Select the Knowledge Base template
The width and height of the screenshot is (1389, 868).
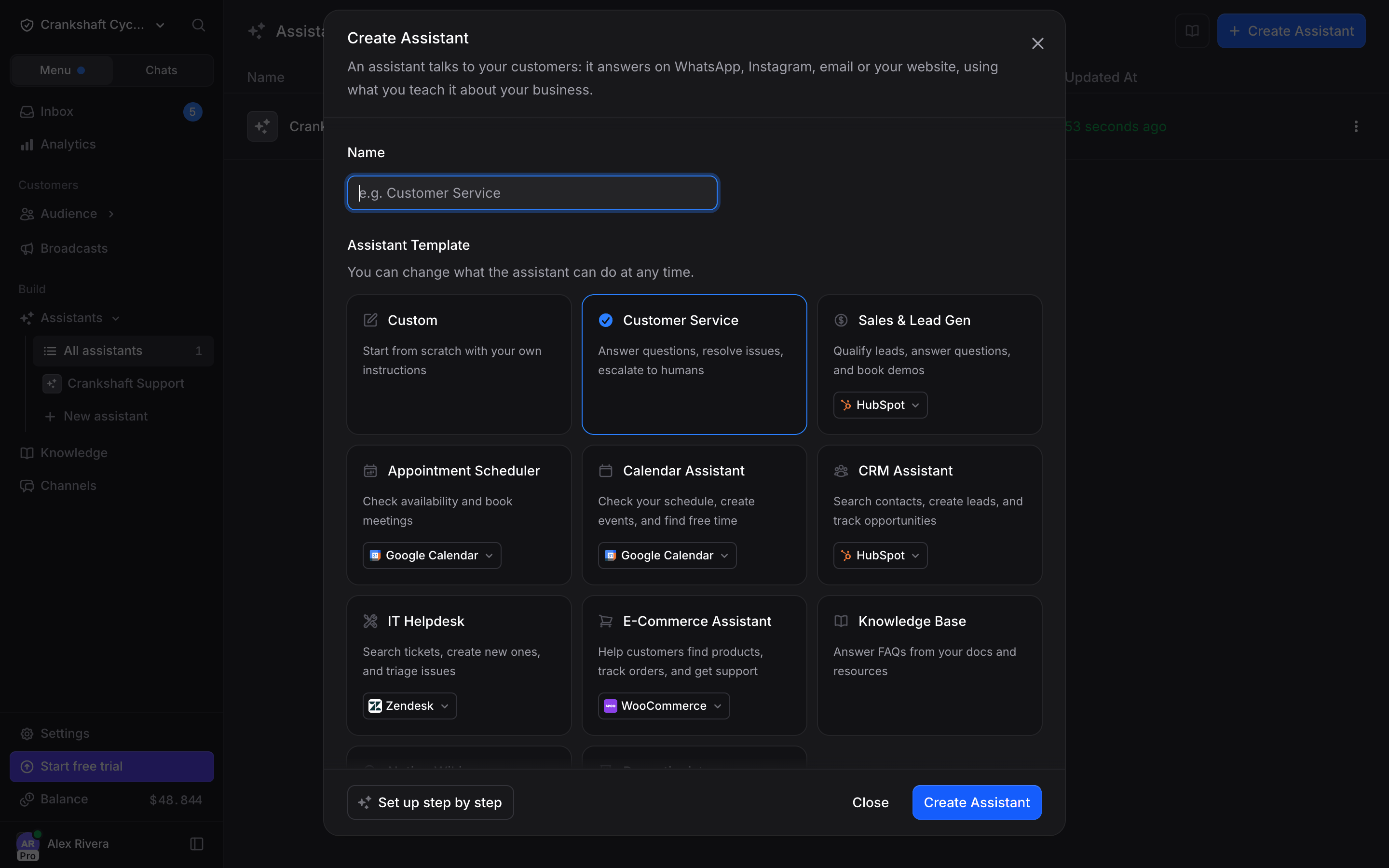click(x=929, y=665)
